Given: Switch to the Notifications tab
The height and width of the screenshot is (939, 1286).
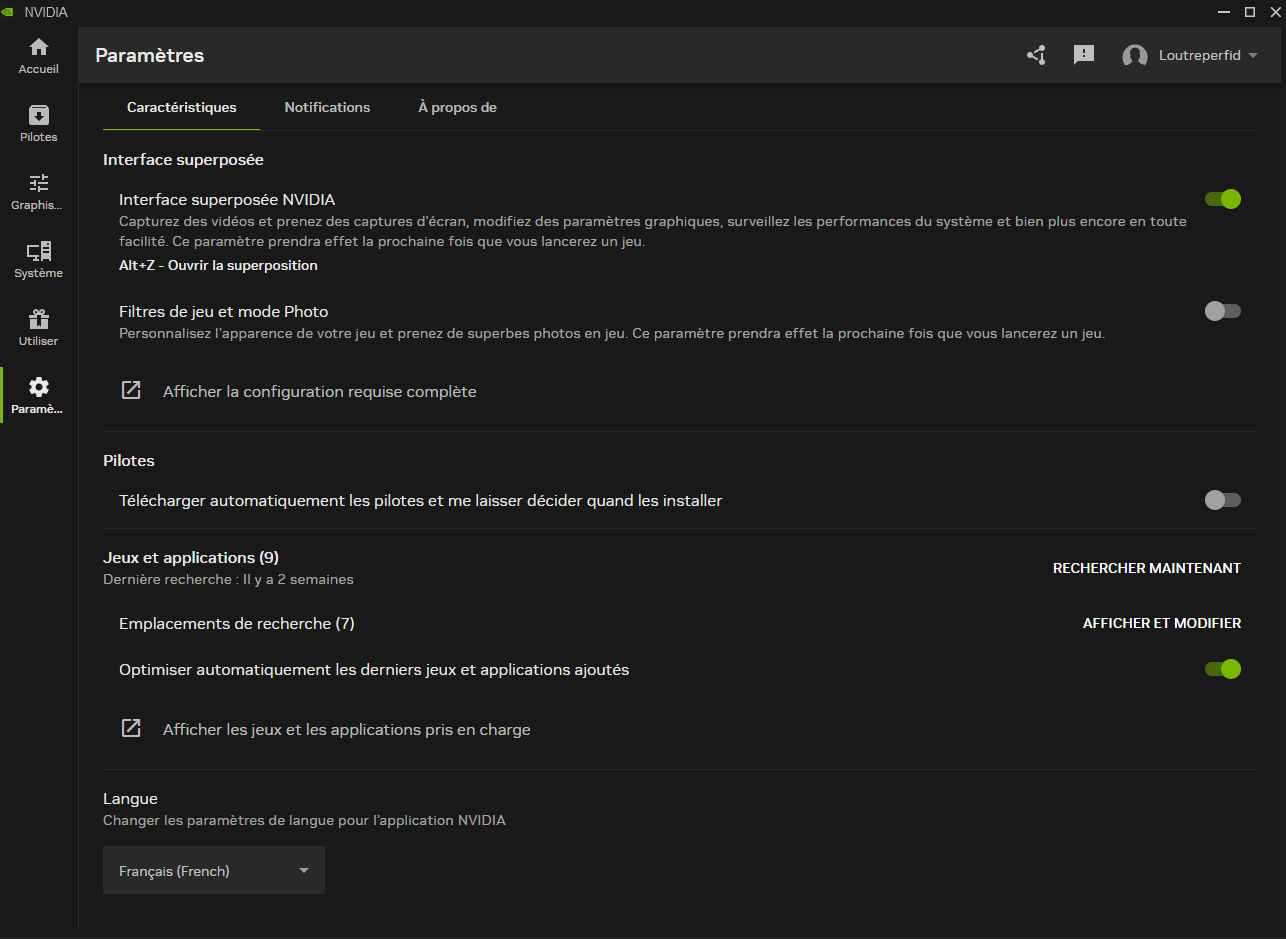Looking at the screenshot, I should [327, 107].
